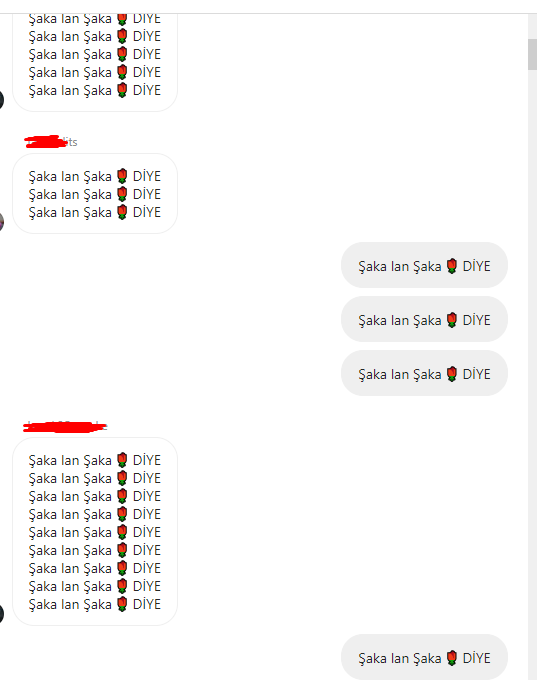Open the redacted sender name above nine-line message

[65, 427]
